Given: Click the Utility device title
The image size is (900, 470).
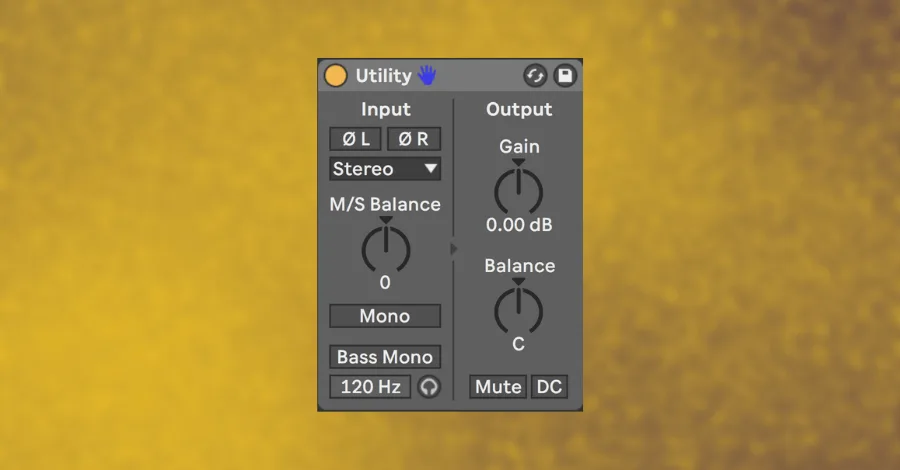Looking at the screenshot, I should (383, 76).
